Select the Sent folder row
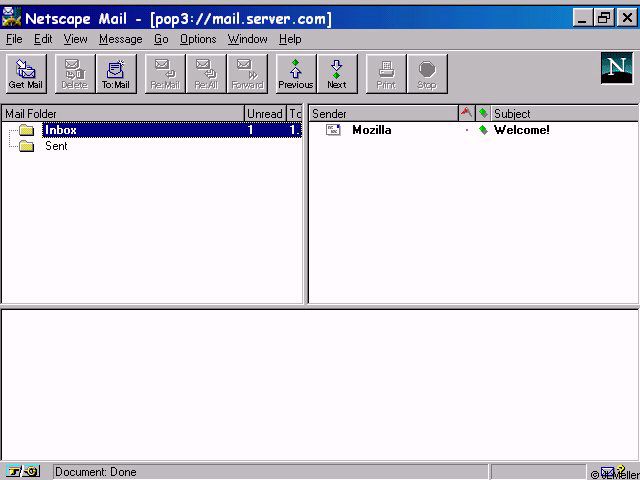 coord(152,146)
